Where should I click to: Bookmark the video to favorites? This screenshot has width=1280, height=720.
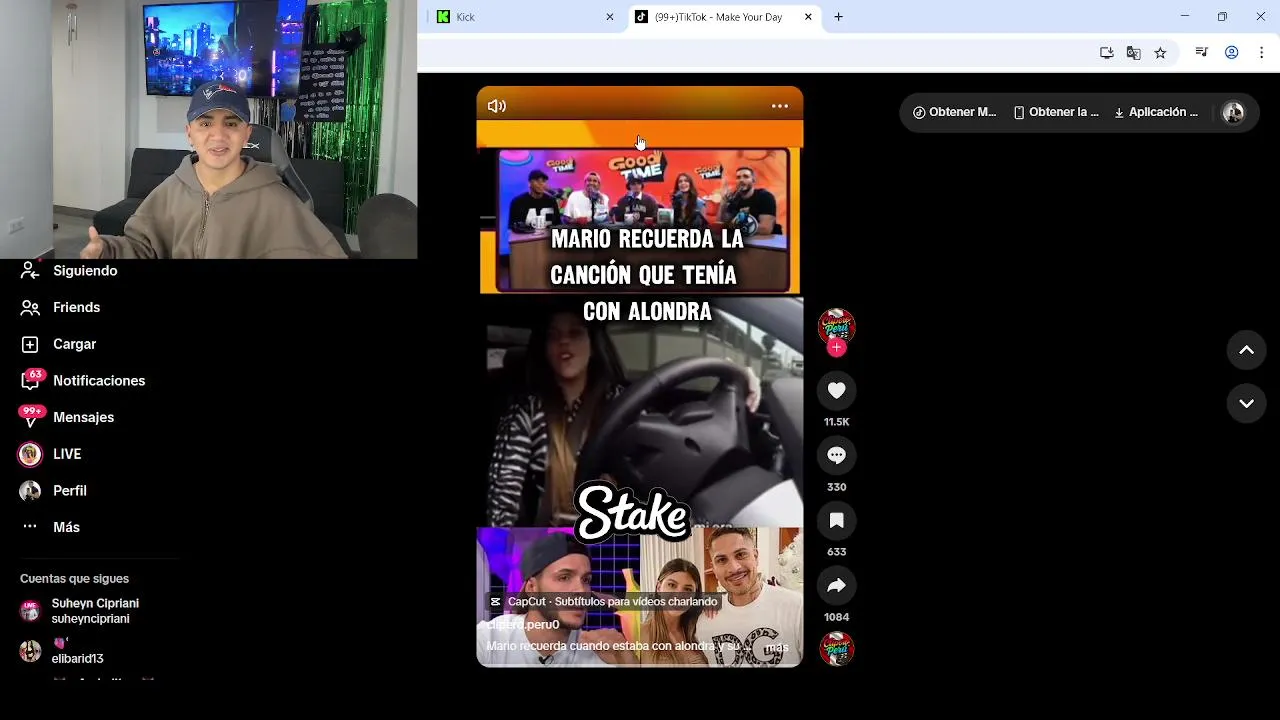tap(837, 521)
